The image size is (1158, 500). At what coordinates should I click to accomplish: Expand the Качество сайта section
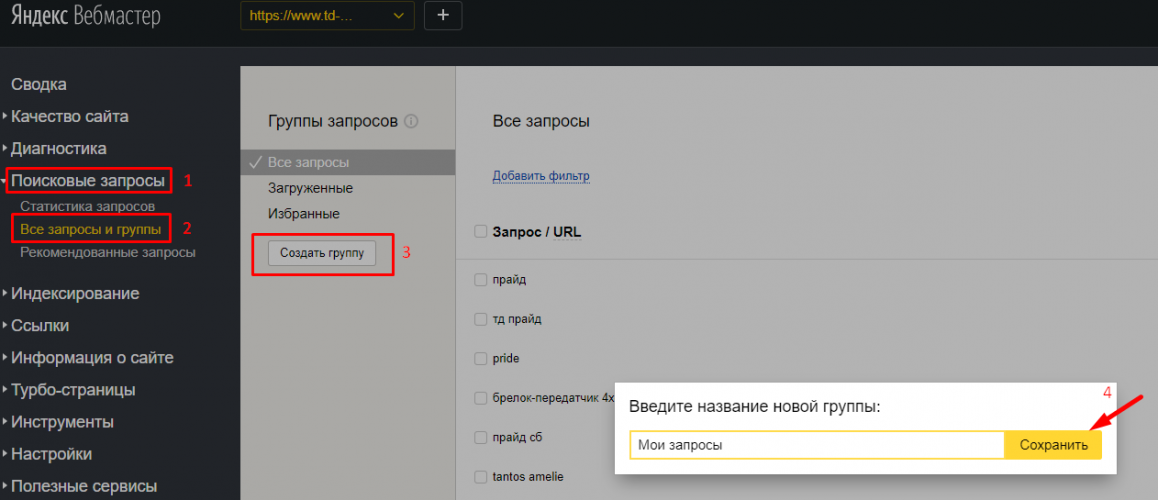[x=69, y=116]
